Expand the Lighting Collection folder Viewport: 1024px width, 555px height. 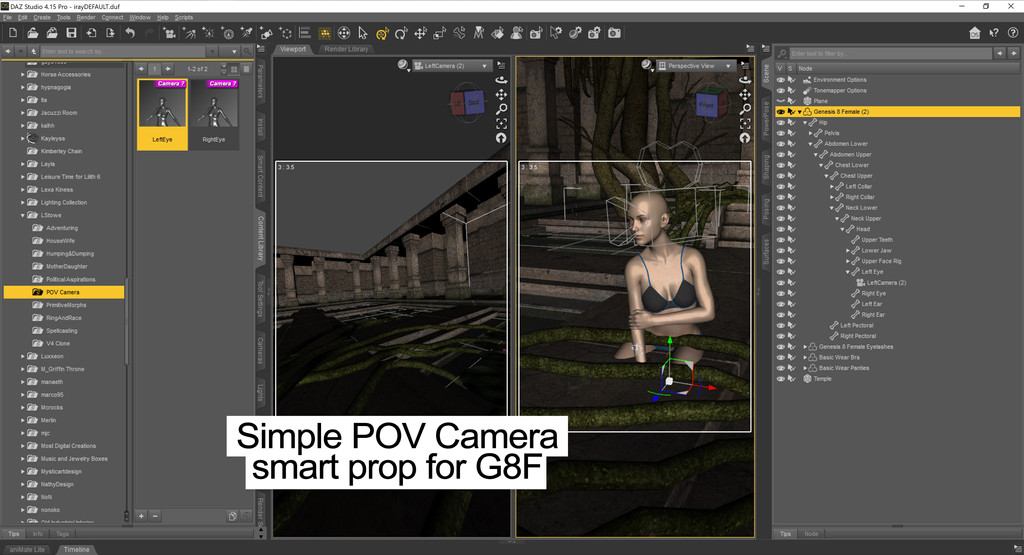pyautogui.click(x=22, y=202)
